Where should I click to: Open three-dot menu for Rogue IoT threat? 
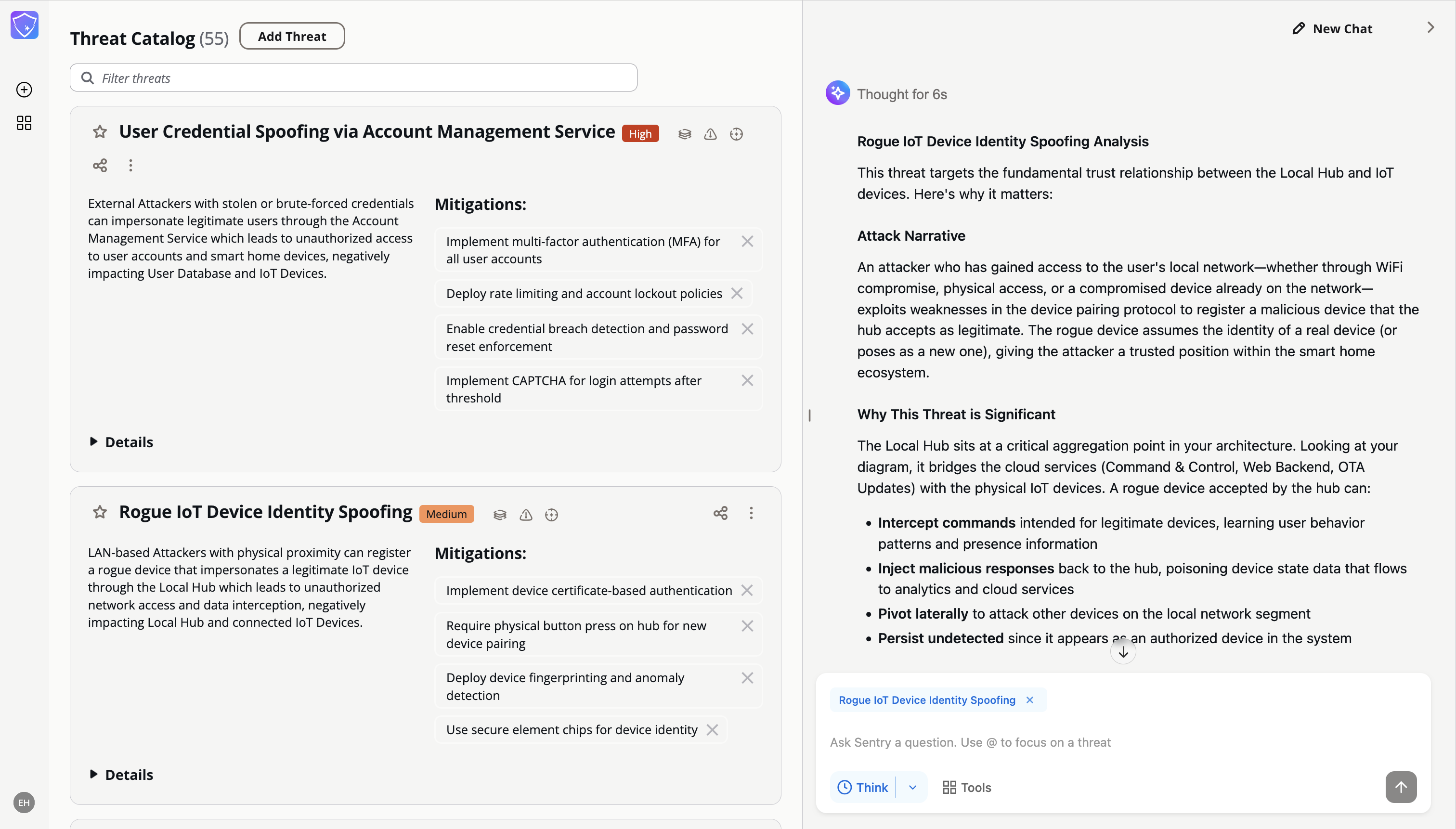(751, 513)
